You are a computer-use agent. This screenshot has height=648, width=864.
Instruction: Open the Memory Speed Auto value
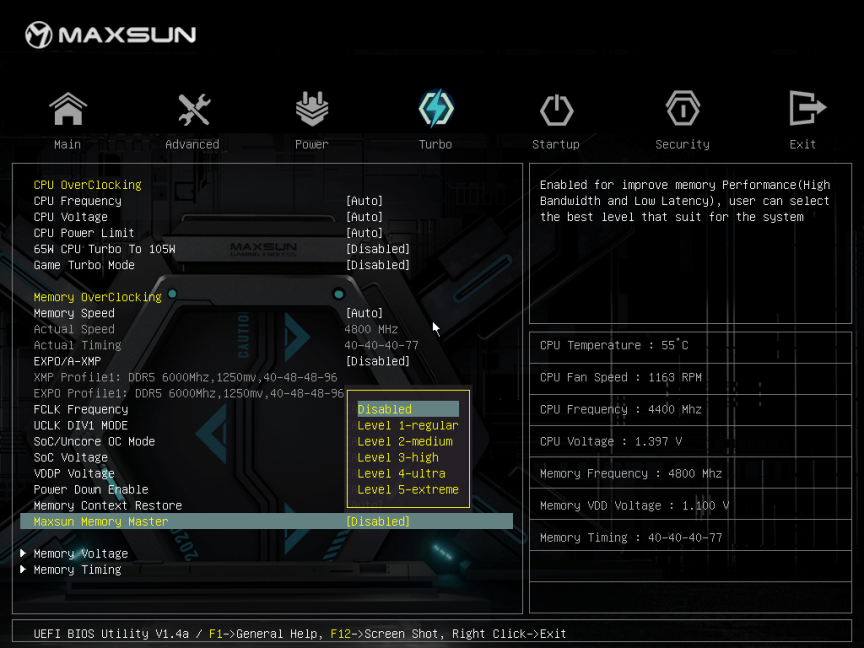(364, 313)
